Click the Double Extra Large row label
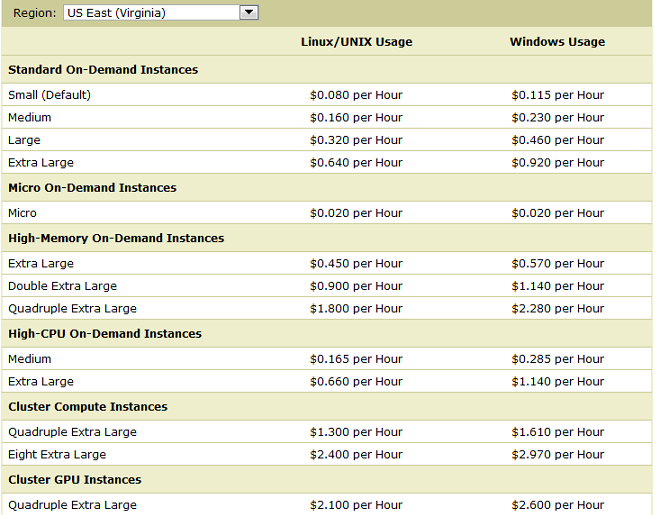The width and height of the screenshot is (658, 515). coord(64,286)
